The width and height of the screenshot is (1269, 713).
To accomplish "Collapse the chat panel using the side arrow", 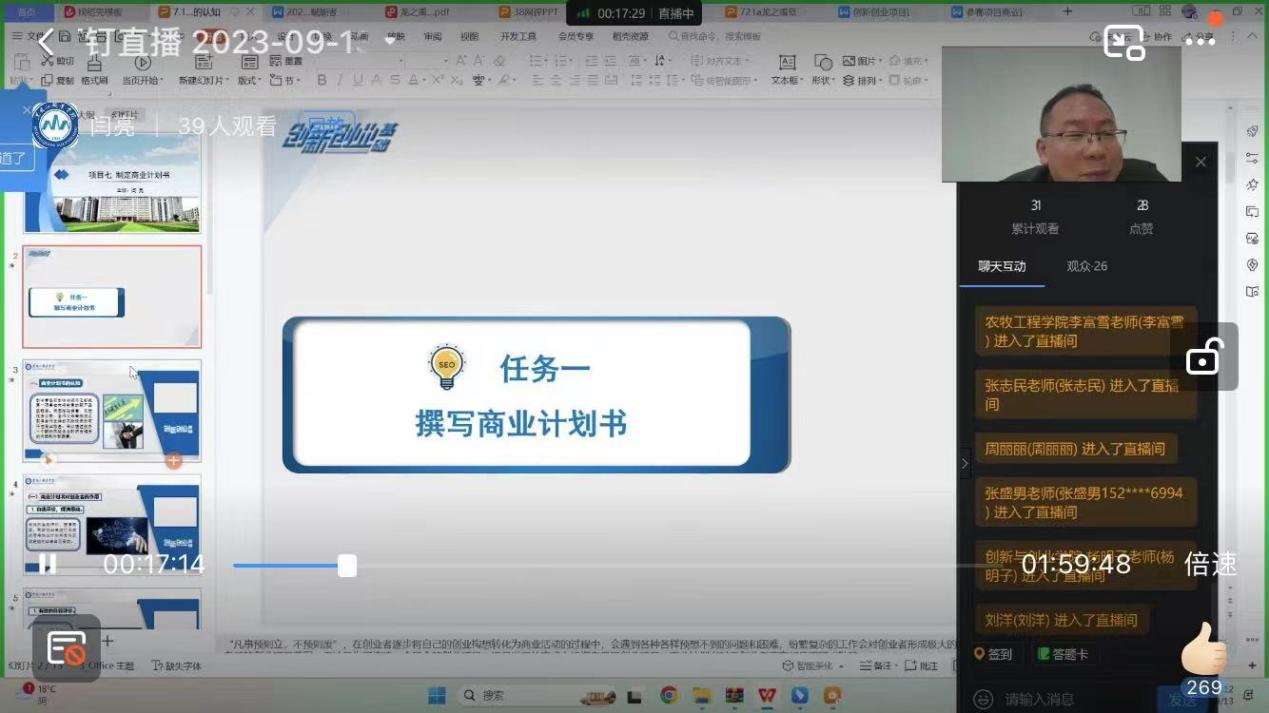I will click(x=964, y=463).
